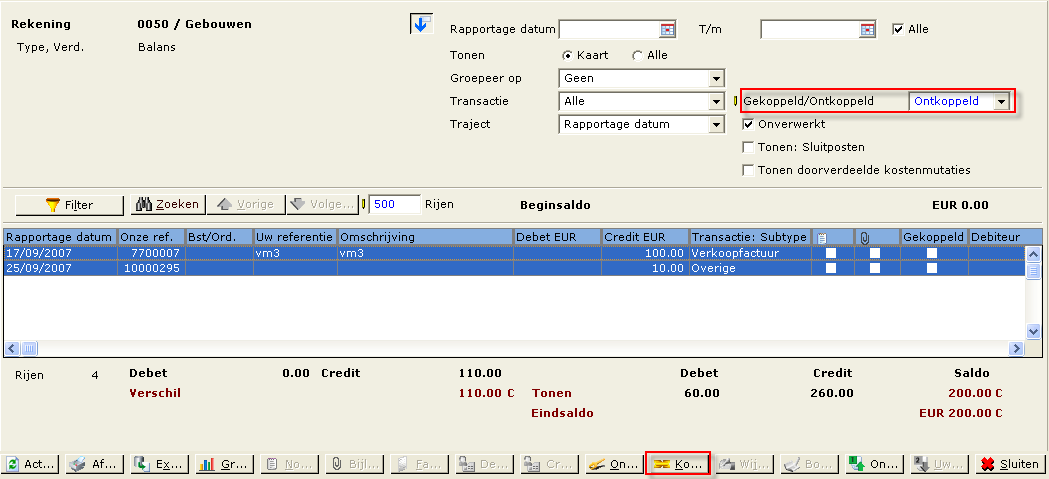Uncheck the Alle checkbox
1049x479 pixels.
[x=897, y=29]
